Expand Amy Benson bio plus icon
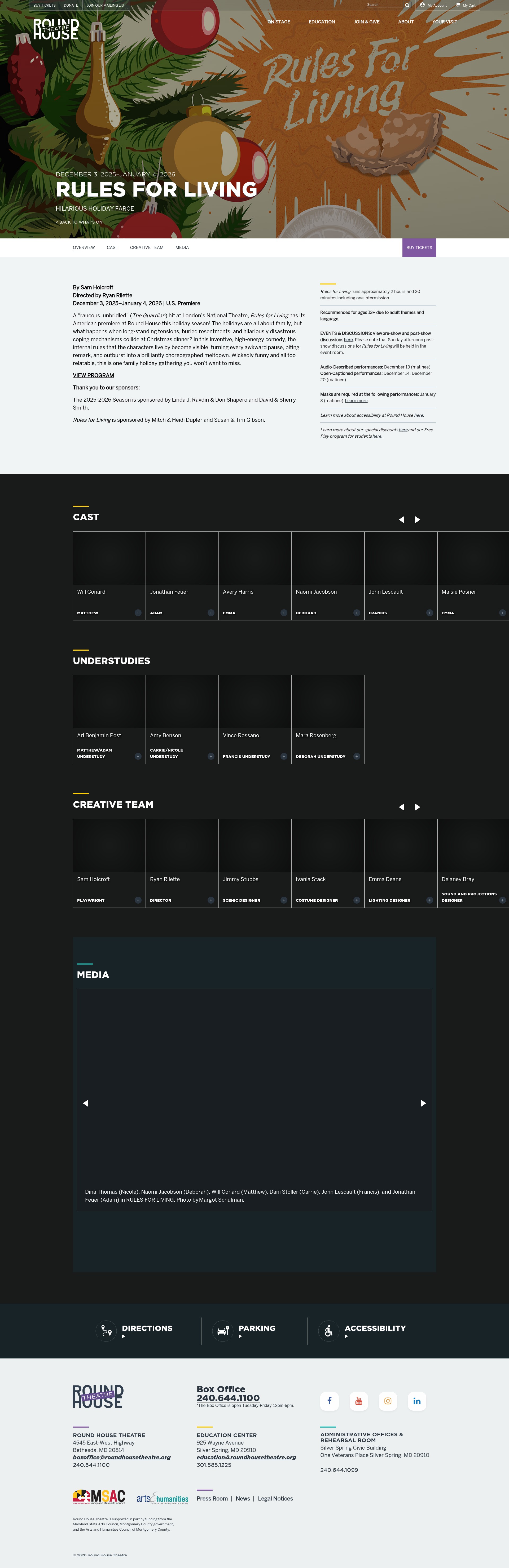The image size is (509, 1568). click(x=211, y=757)
